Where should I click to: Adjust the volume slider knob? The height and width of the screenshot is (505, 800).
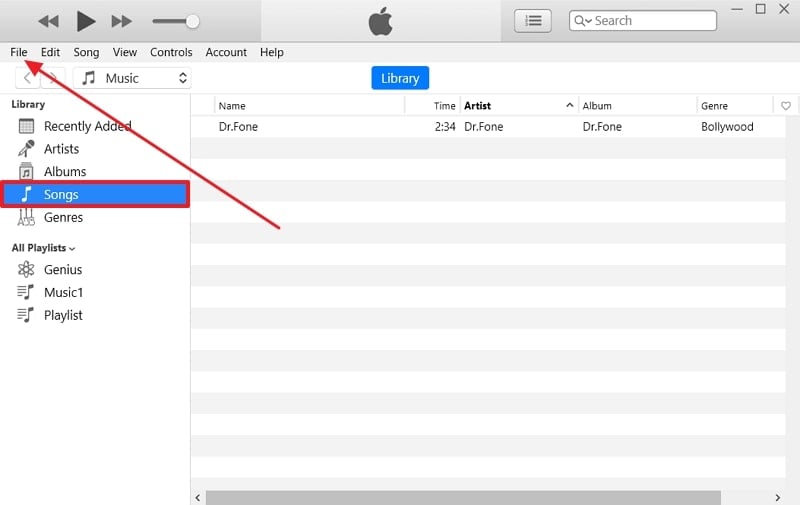(192, 21)
